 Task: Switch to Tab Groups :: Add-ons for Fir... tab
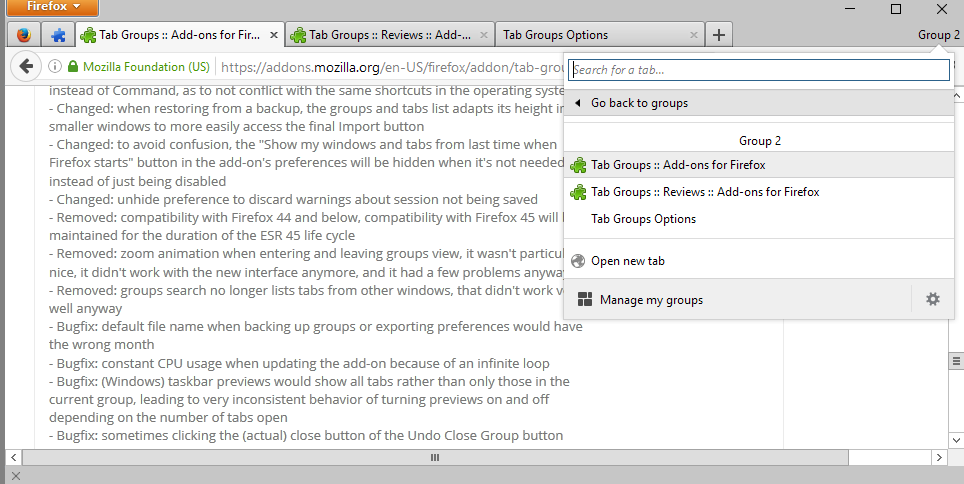point(180,35)
